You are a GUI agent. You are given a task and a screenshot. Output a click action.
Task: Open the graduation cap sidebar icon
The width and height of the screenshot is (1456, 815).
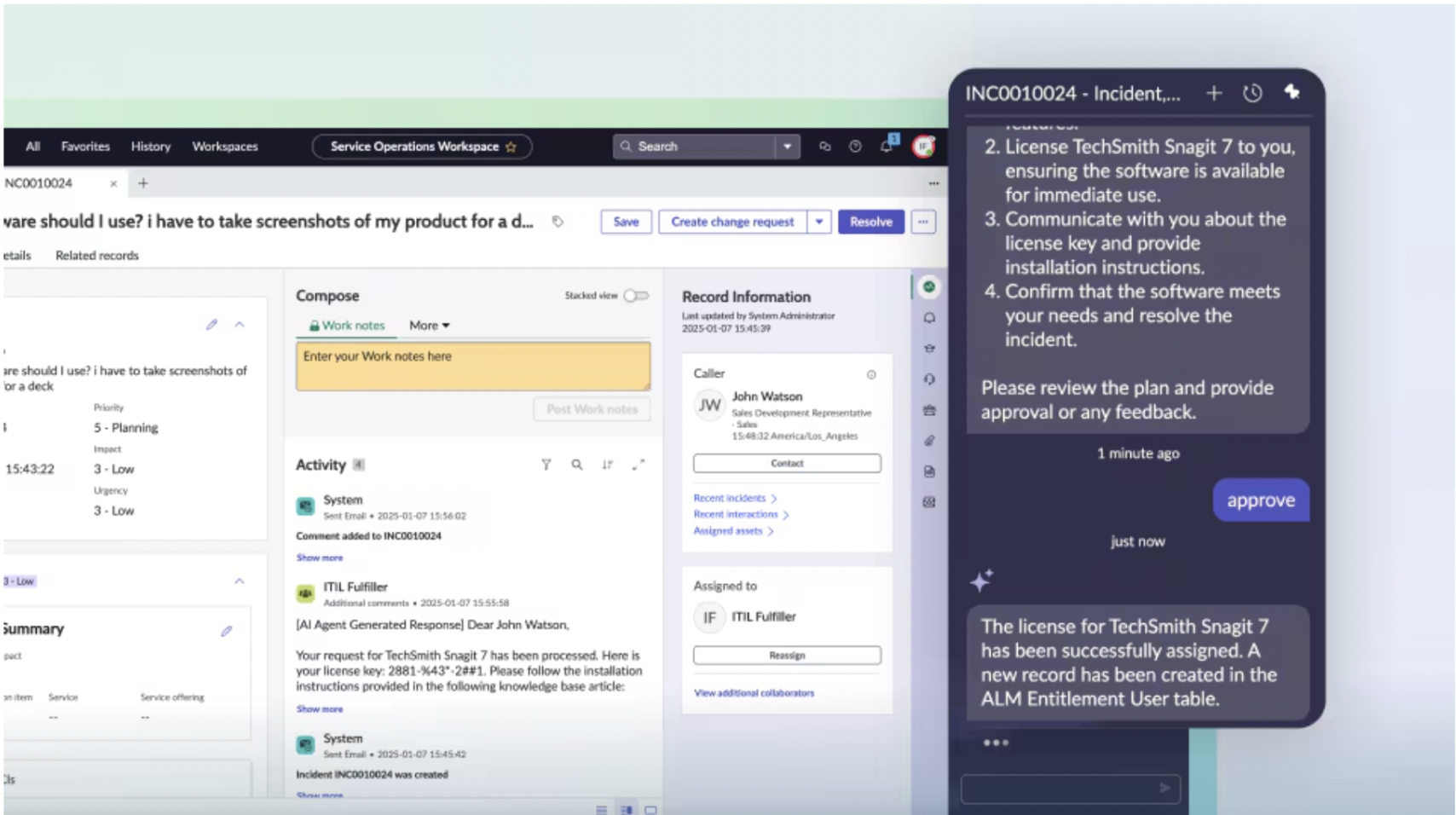coord(929,349)
